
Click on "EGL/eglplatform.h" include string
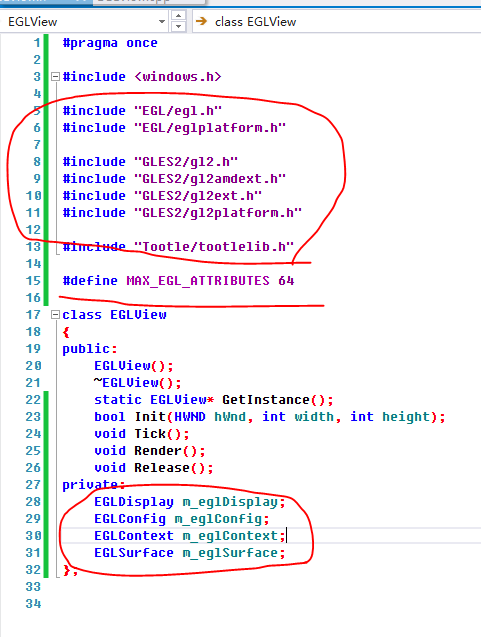(210, 128)
